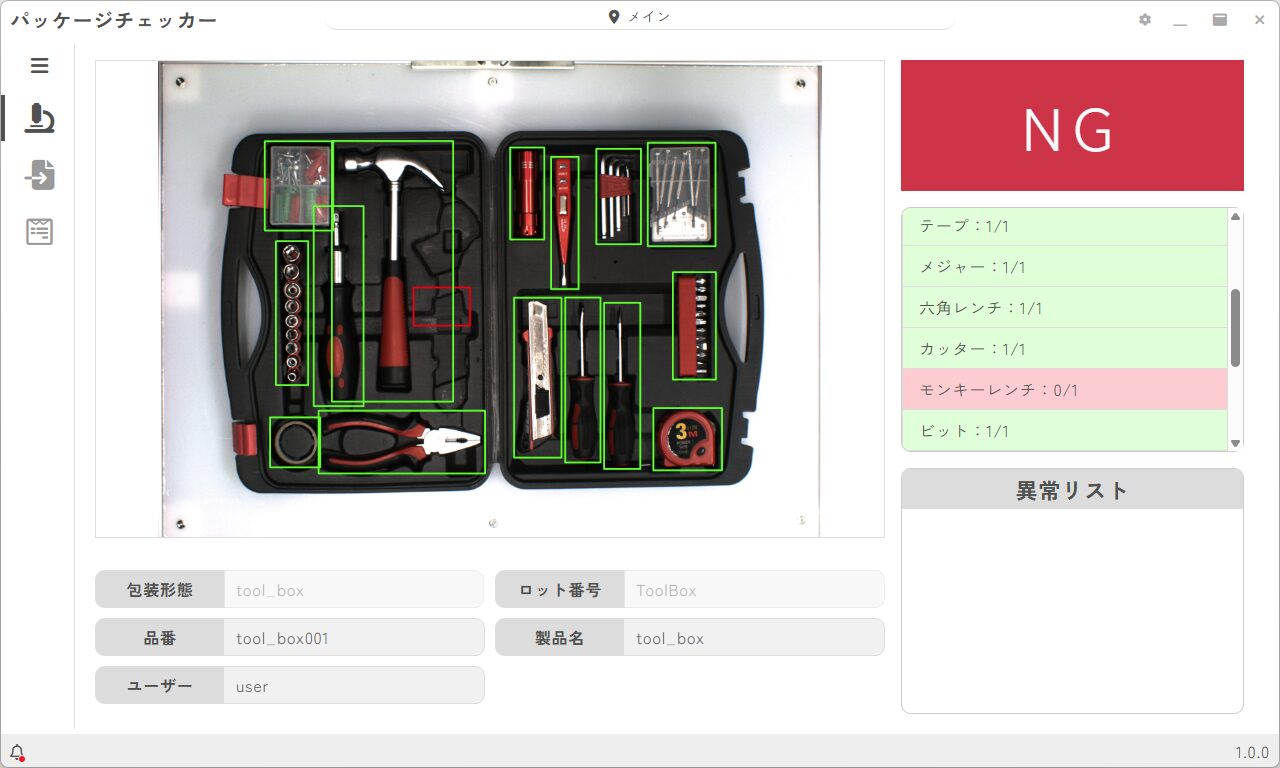
Task: Select the 六角レンチ 1/1 result entry
Action: point(1064,308)
